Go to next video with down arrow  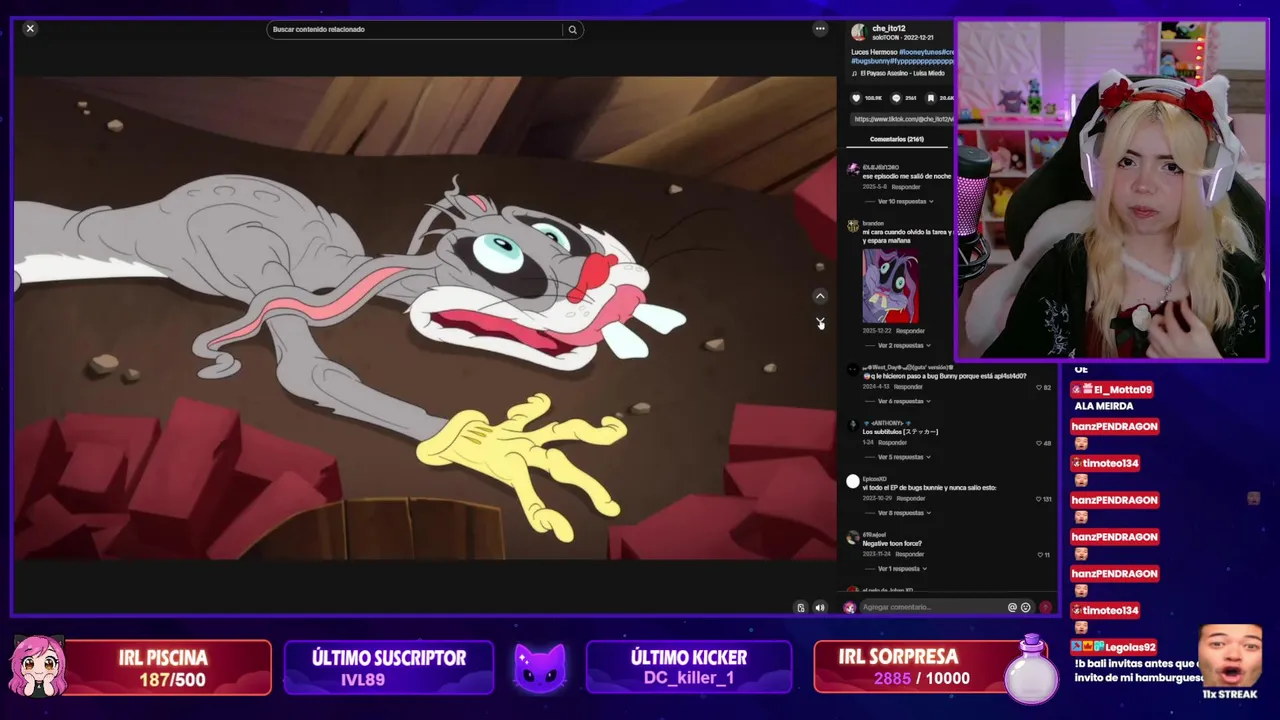[x=820, y=322]
